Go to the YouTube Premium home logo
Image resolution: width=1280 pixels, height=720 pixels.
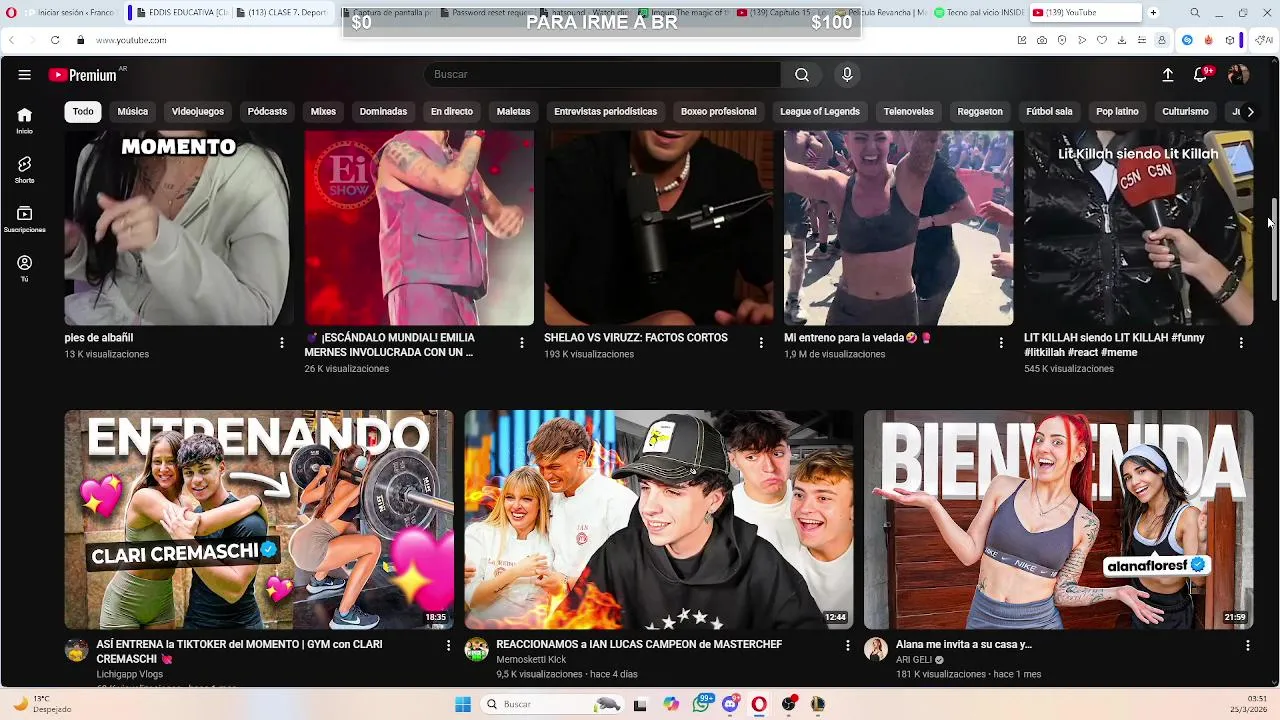tap(84, 75)
